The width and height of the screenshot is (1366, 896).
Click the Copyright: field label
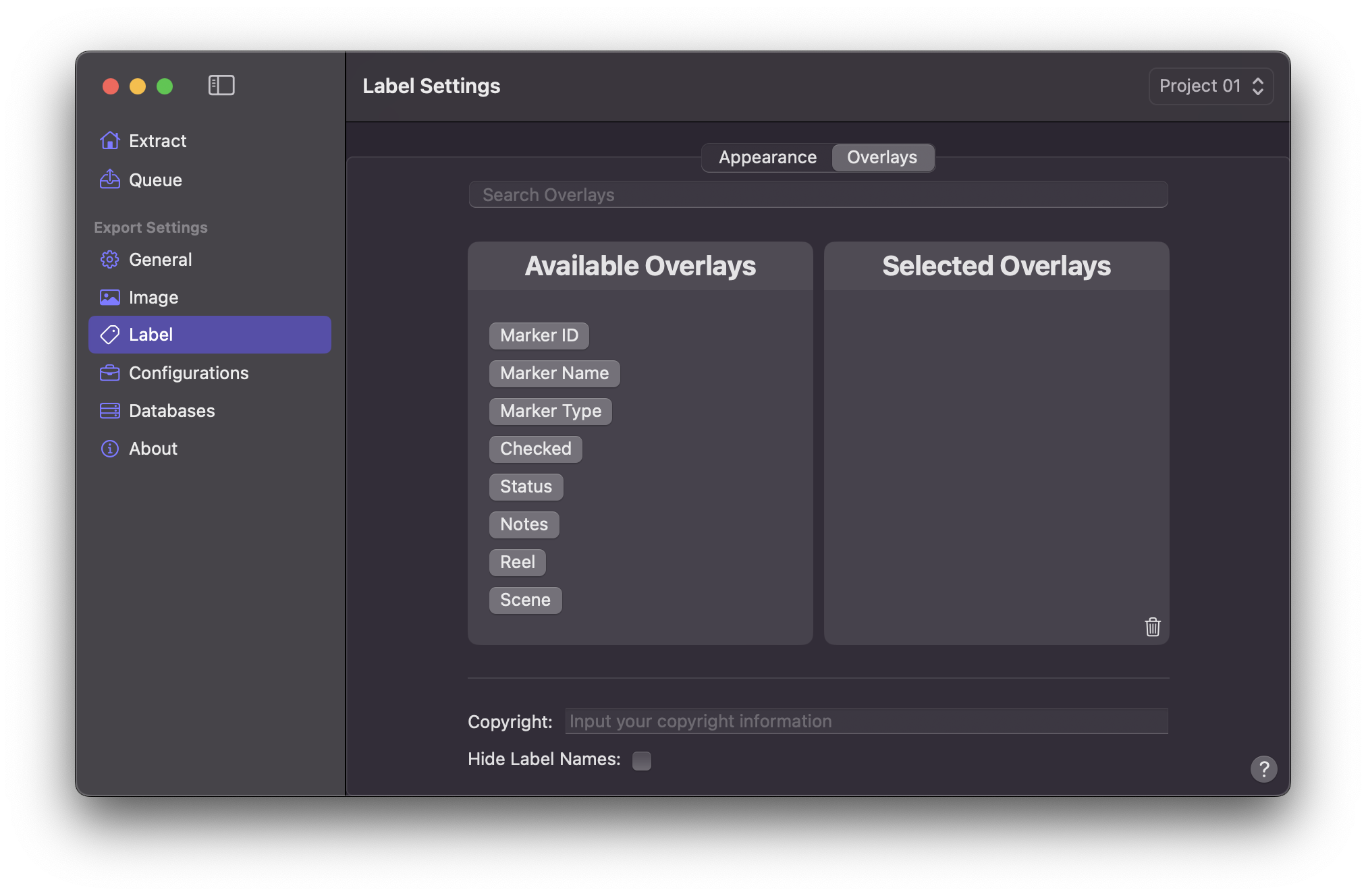pyautogui.click(x=510, y=722)
